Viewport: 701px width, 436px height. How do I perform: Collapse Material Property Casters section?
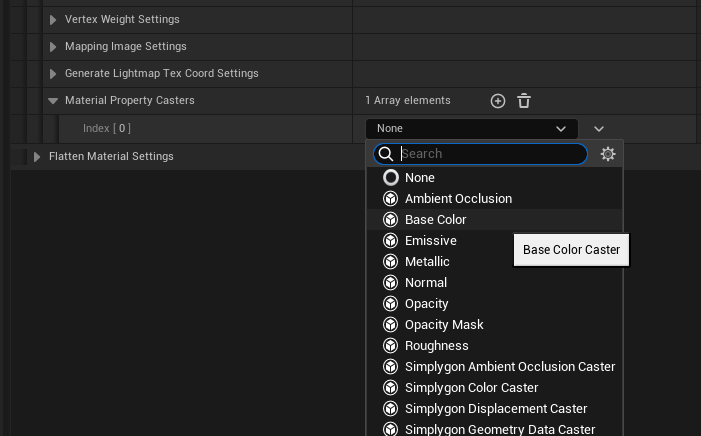[53, 101]
